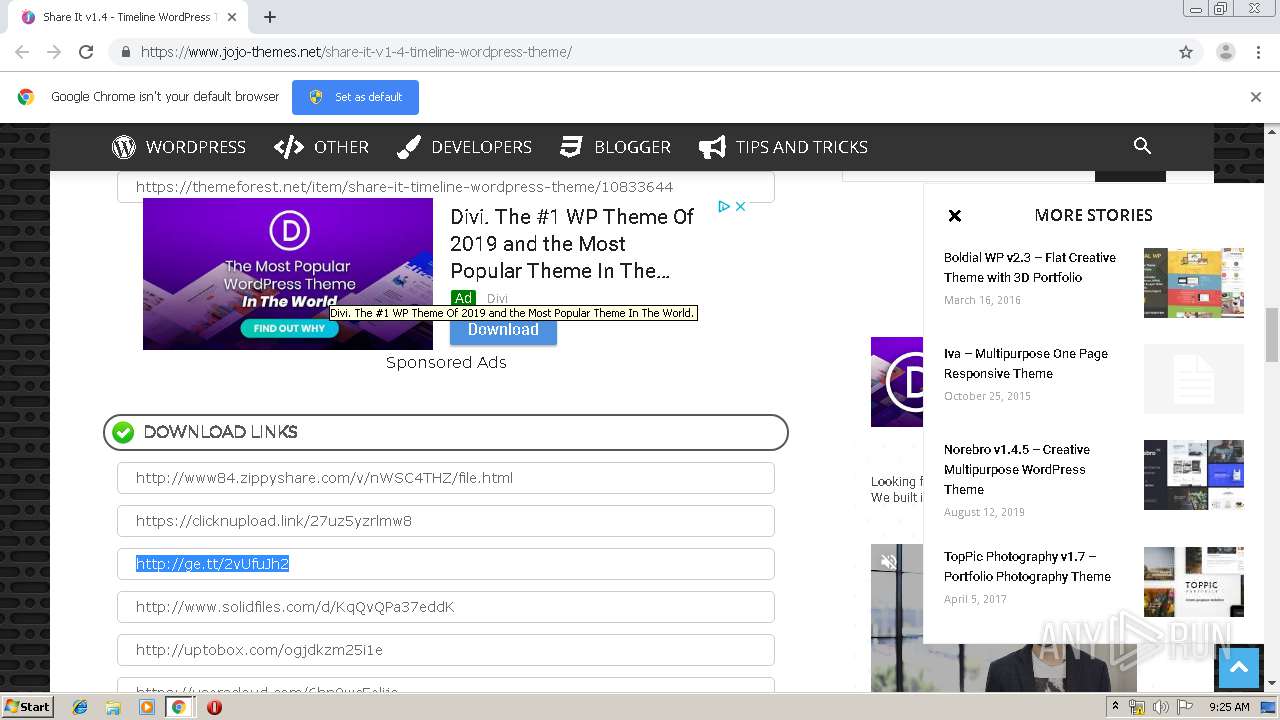Click the padlock site info icon
The image size is (1280, 720).
pos(125,52)
